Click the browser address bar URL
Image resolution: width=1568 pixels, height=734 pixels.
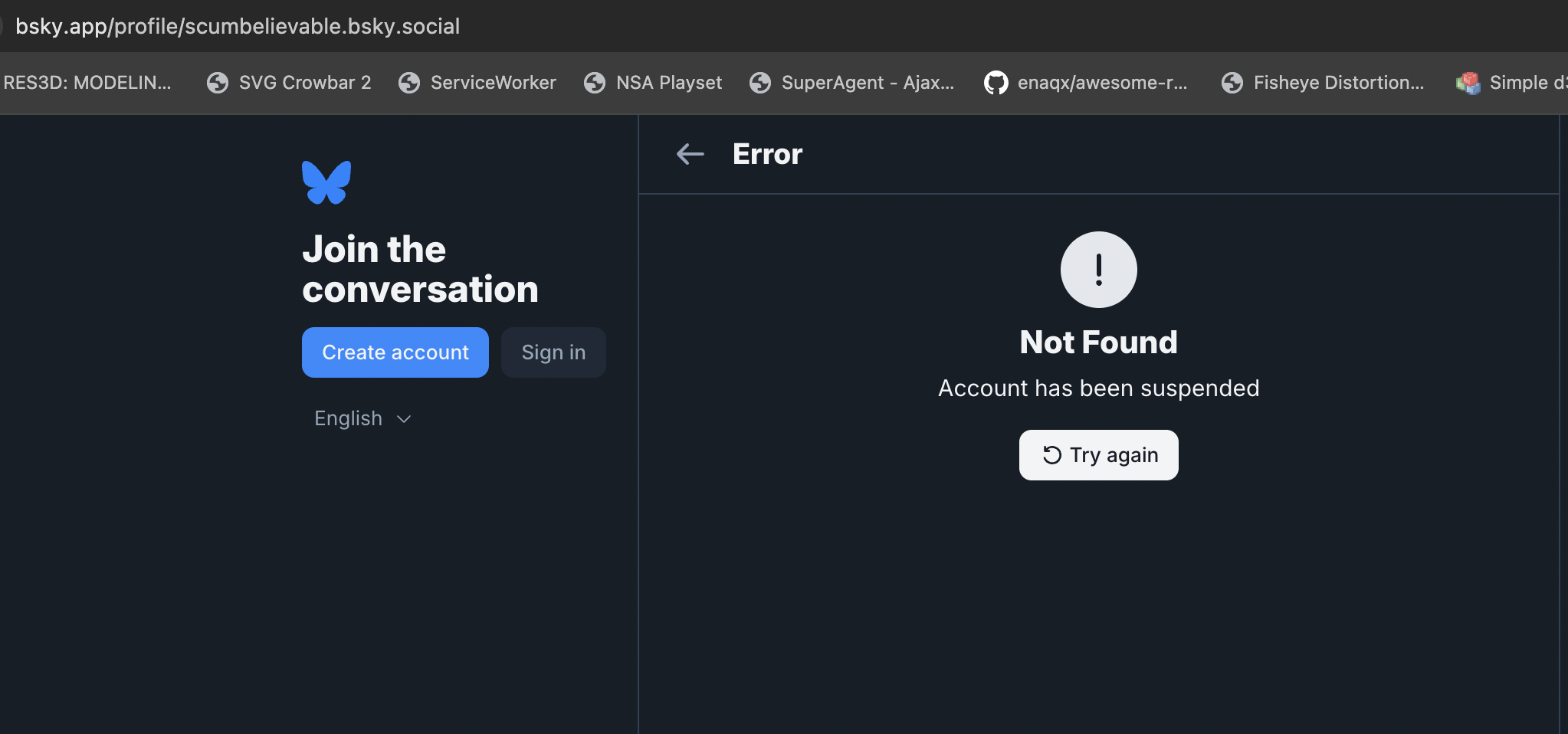[x=238, y=26]
